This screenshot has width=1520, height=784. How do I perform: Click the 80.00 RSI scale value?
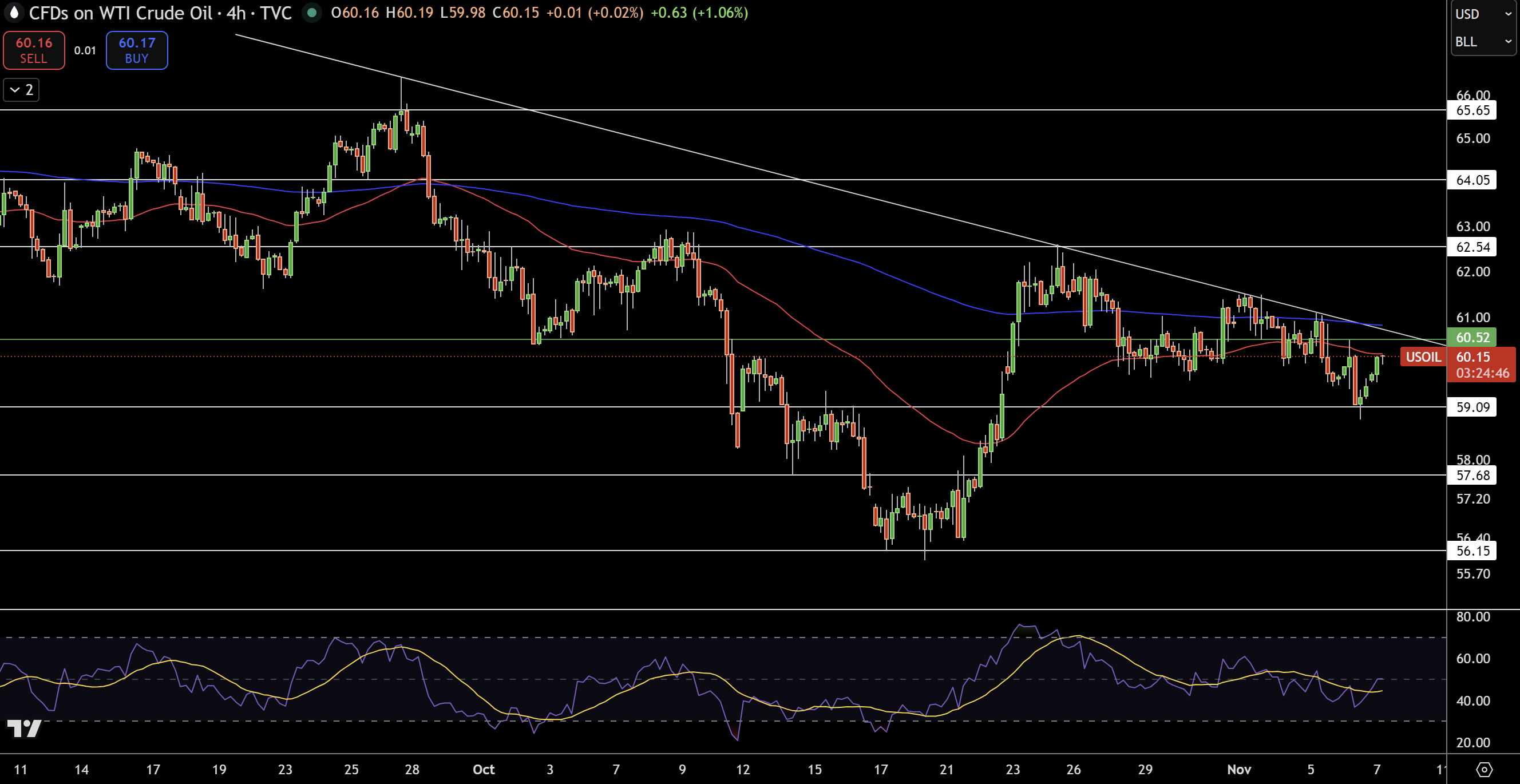point(1473,617)
